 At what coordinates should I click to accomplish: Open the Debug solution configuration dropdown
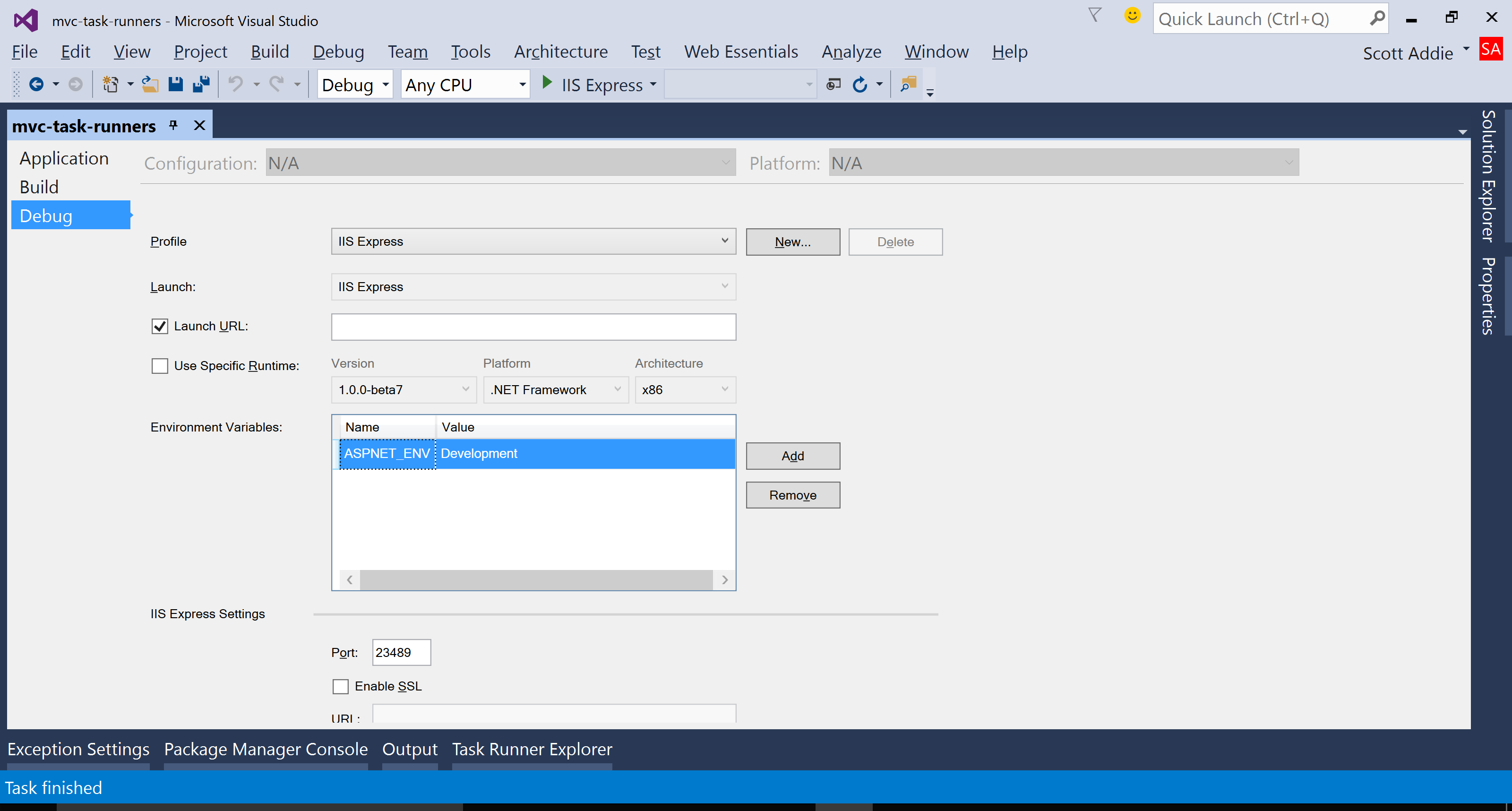[x=354, y=85]
